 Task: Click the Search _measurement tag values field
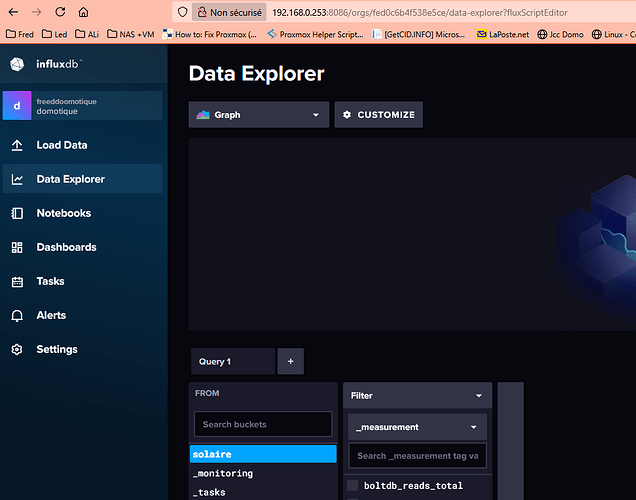point(417,456)
